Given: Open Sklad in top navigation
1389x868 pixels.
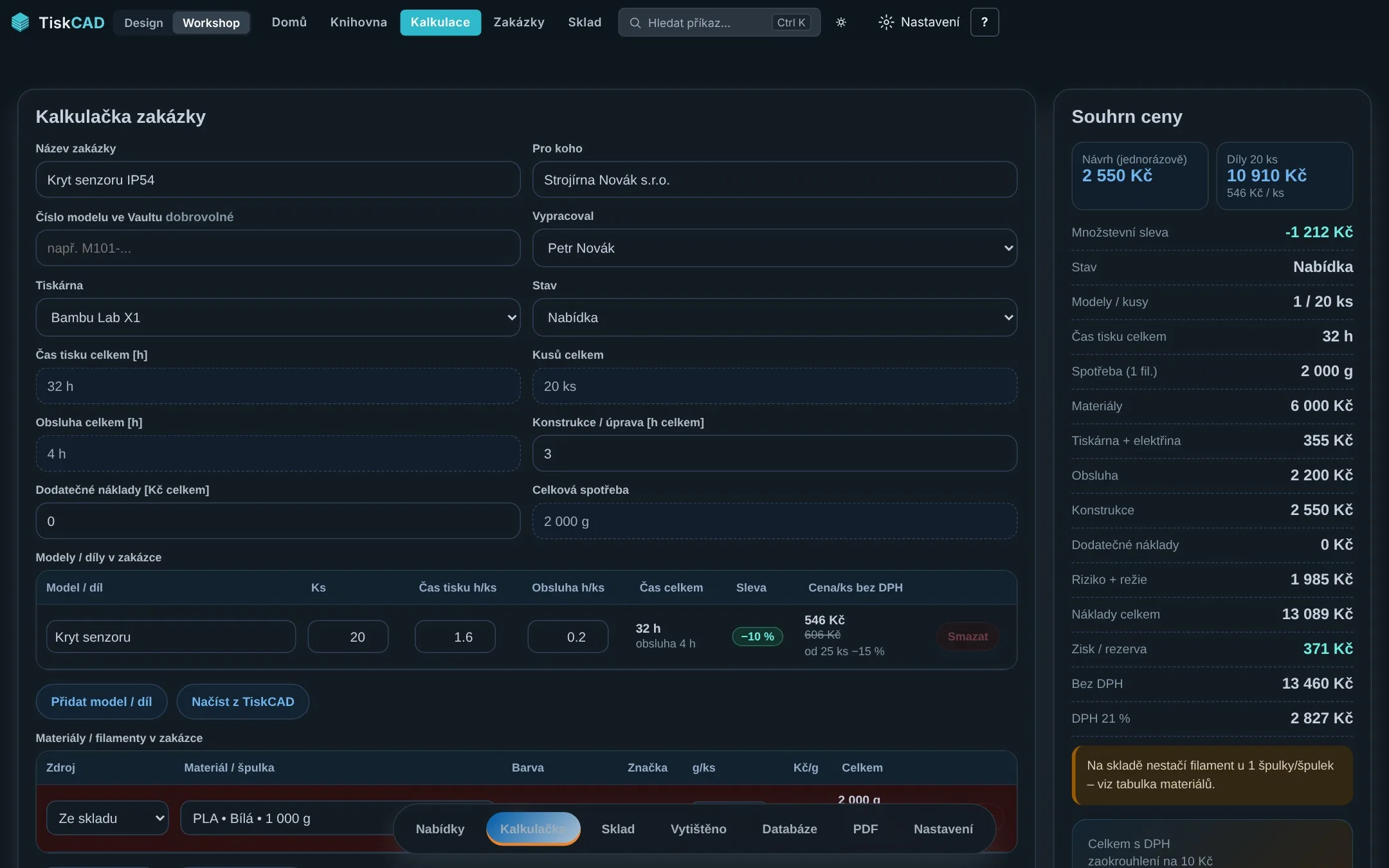Looking at the screenshot, I should click(585, 23).
